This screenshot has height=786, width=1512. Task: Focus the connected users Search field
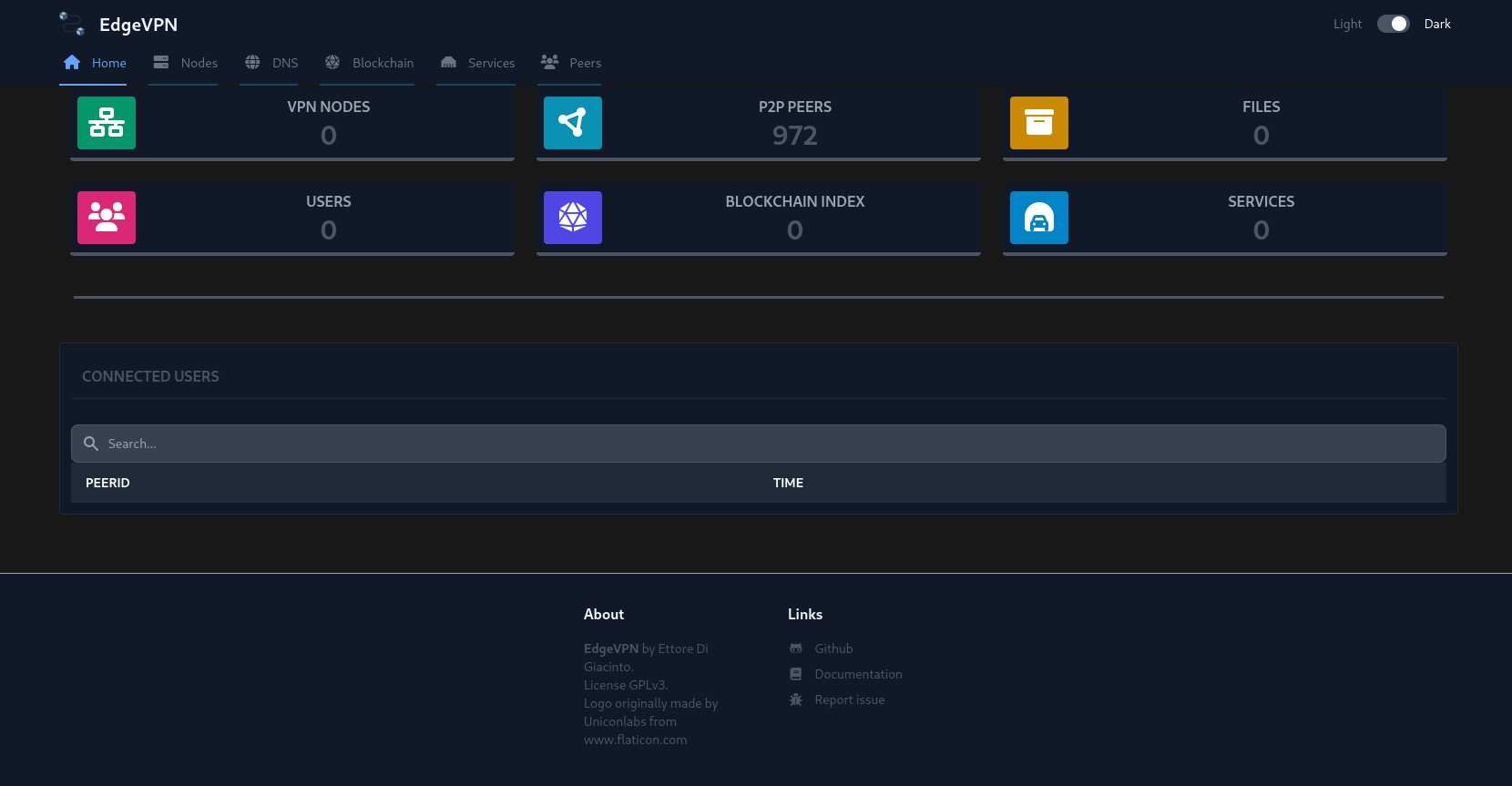tap(759, 444)
